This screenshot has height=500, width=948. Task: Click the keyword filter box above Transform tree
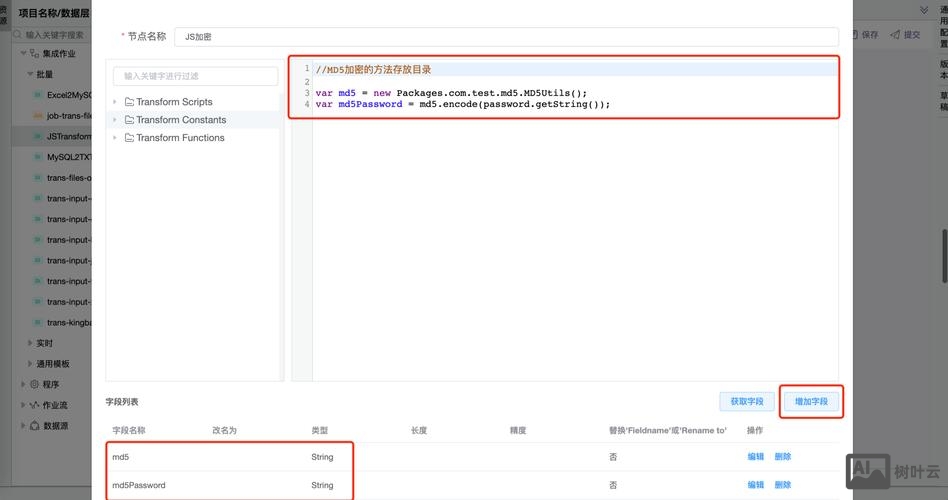[195, 76]
